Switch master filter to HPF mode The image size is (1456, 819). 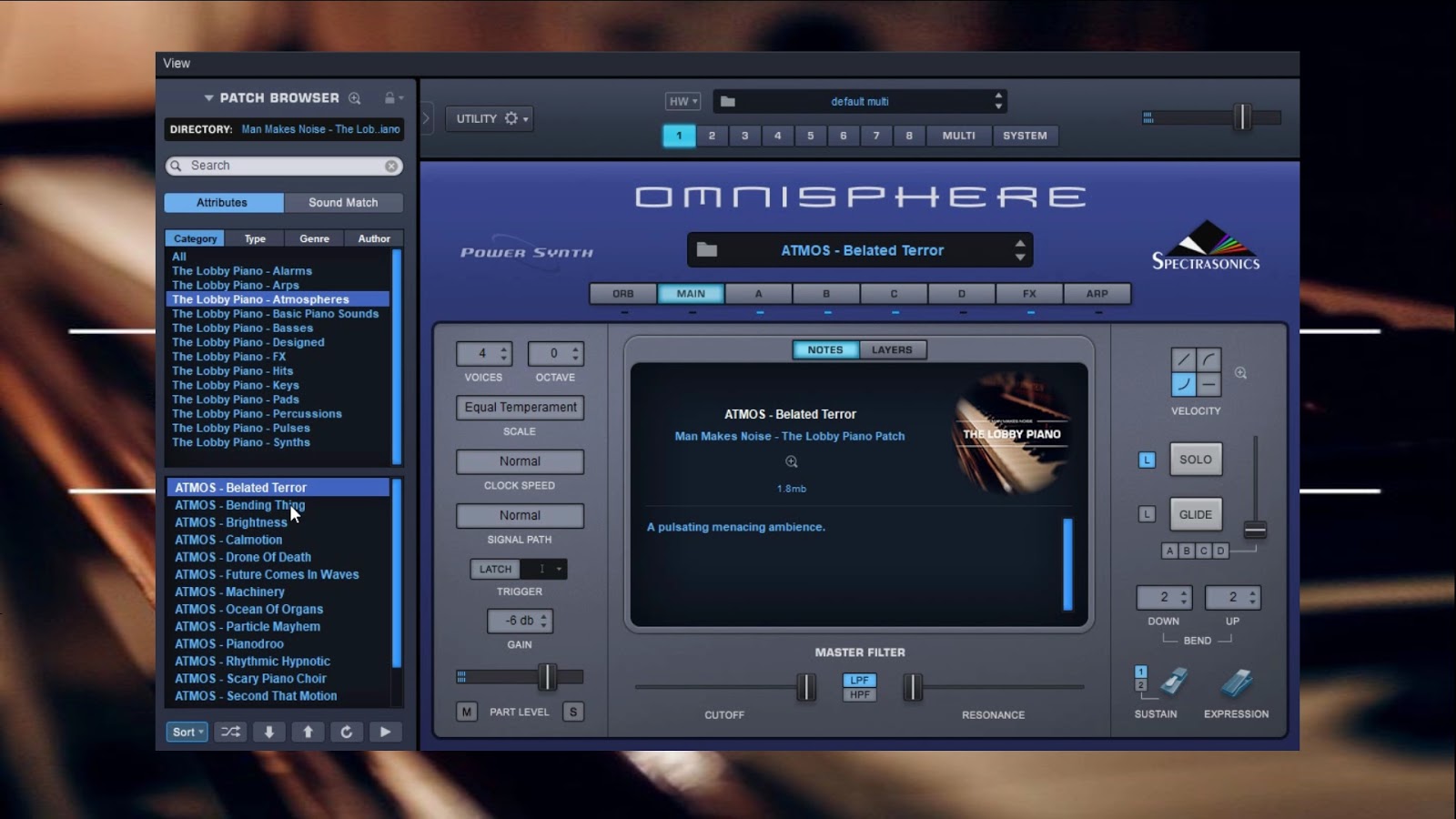tap(858, 693)
